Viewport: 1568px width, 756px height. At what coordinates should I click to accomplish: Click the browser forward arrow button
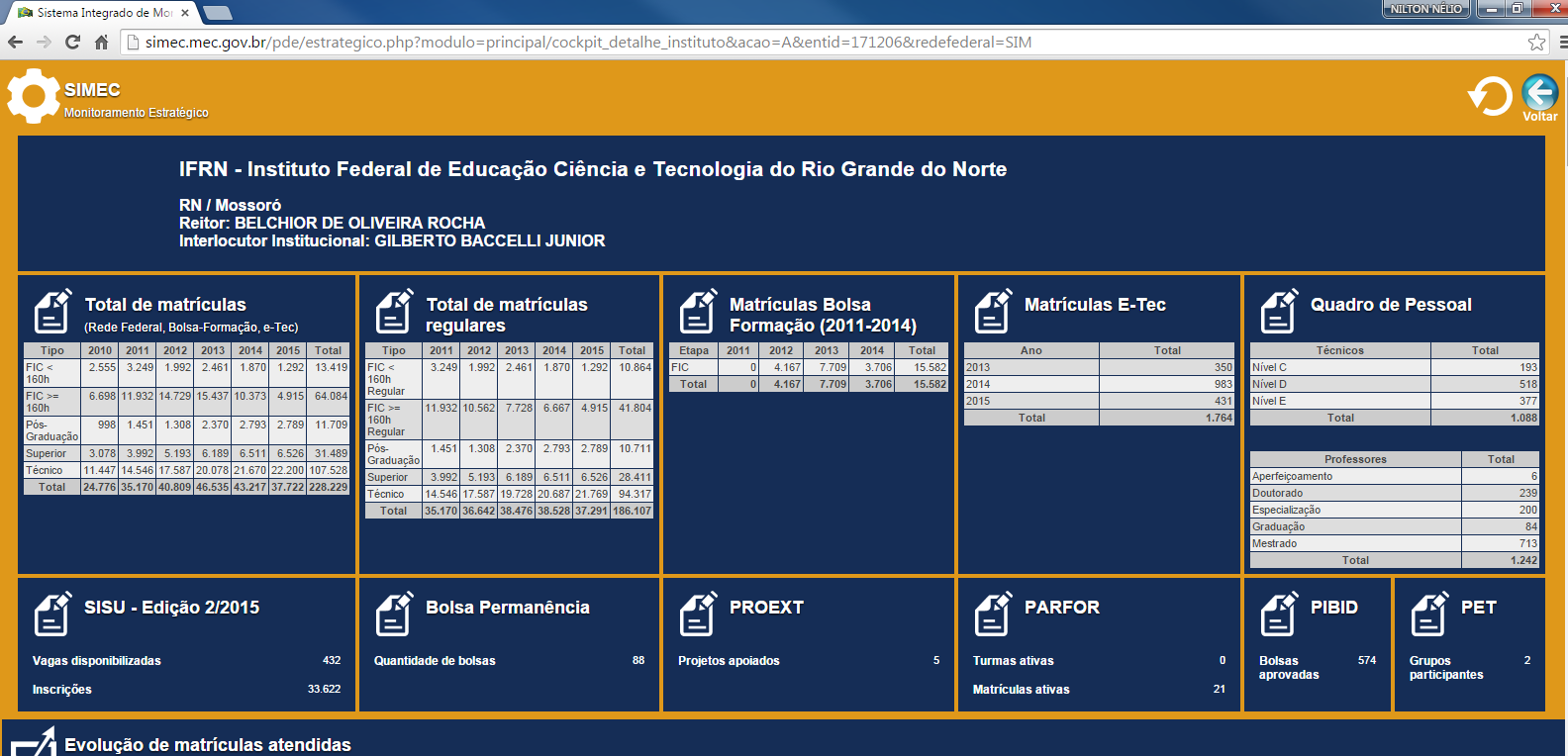(x=44, y=42)
